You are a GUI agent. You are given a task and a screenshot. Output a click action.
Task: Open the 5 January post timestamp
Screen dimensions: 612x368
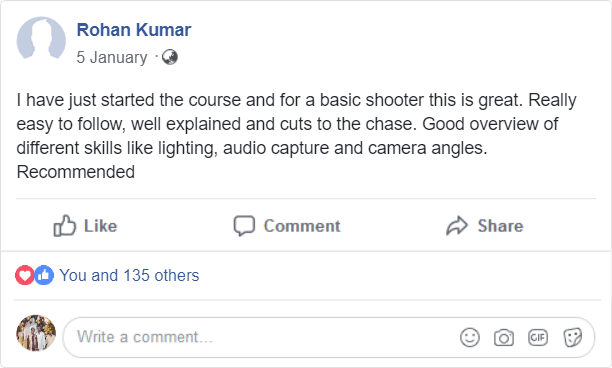point(112,57)
